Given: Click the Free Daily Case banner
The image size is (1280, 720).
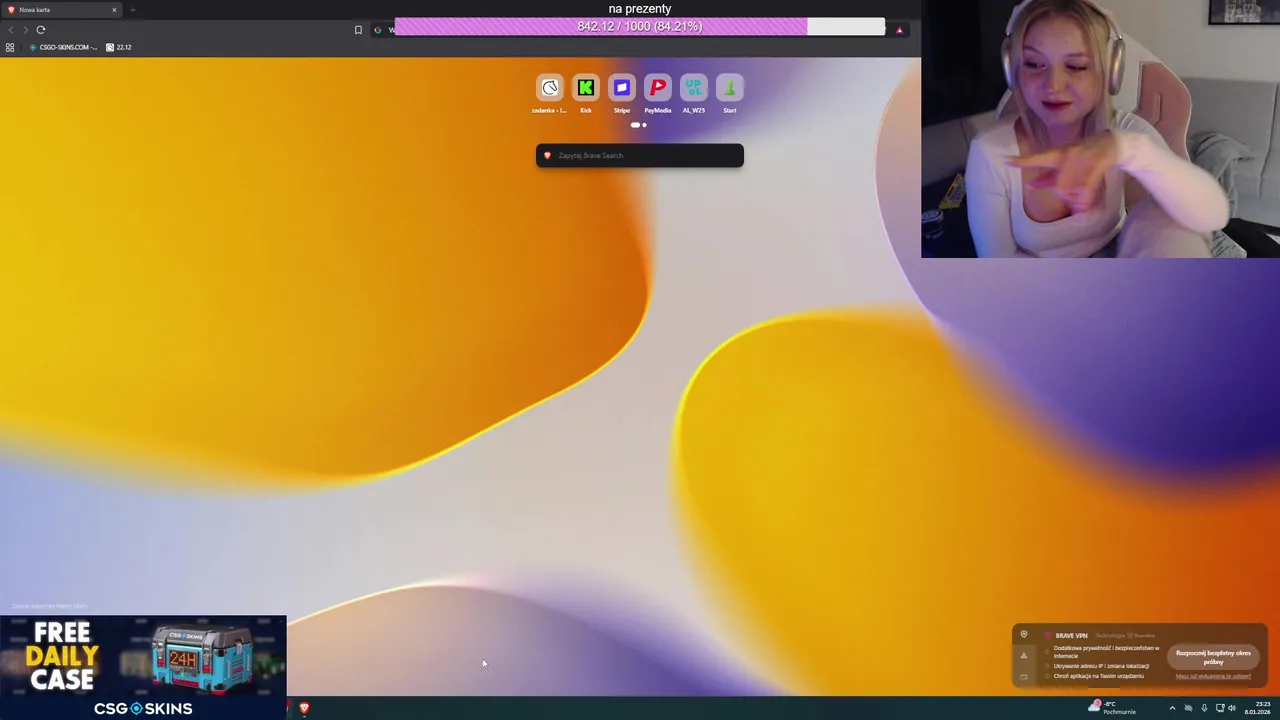Looking at the screenshot, I should (x=143, y=667).
